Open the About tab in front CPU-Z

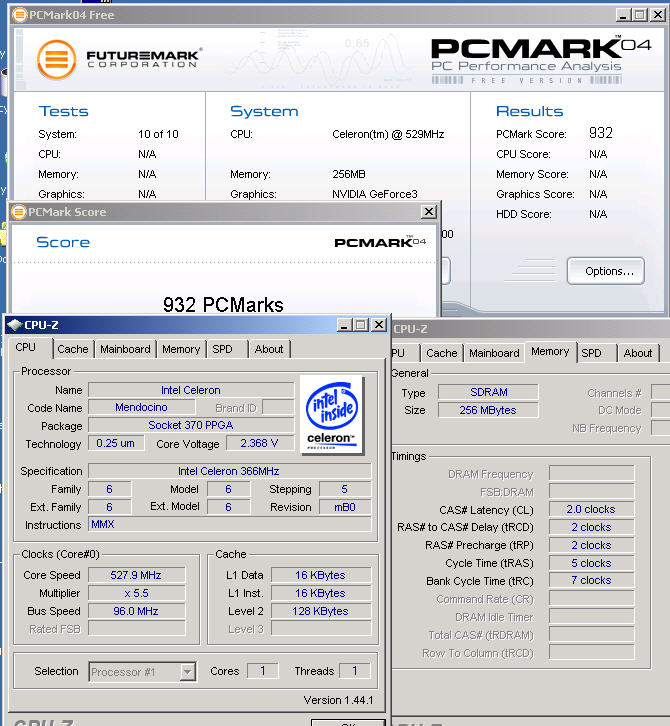coord(269,349)
